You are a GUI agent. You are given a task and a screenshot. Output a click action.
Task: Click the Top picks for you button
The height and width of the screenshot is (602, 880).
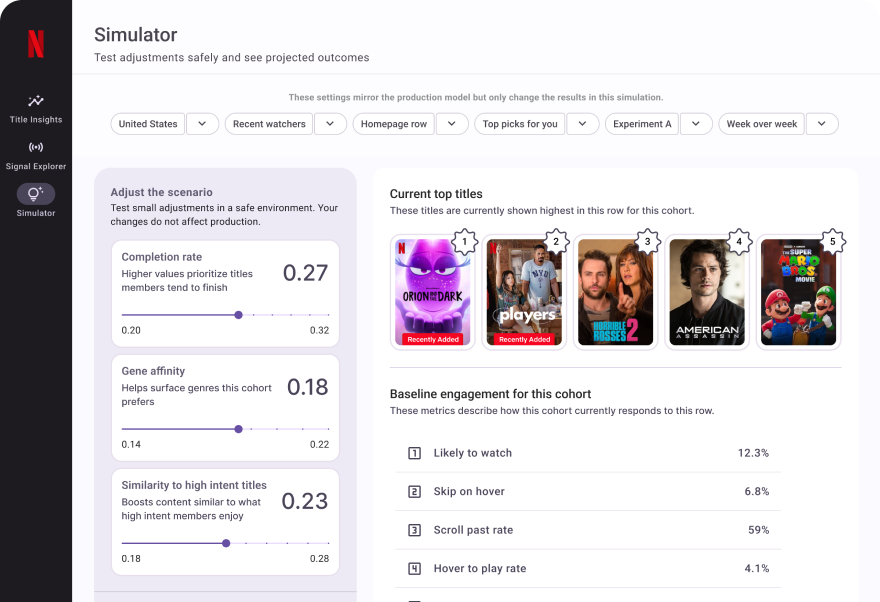point(520,124)
